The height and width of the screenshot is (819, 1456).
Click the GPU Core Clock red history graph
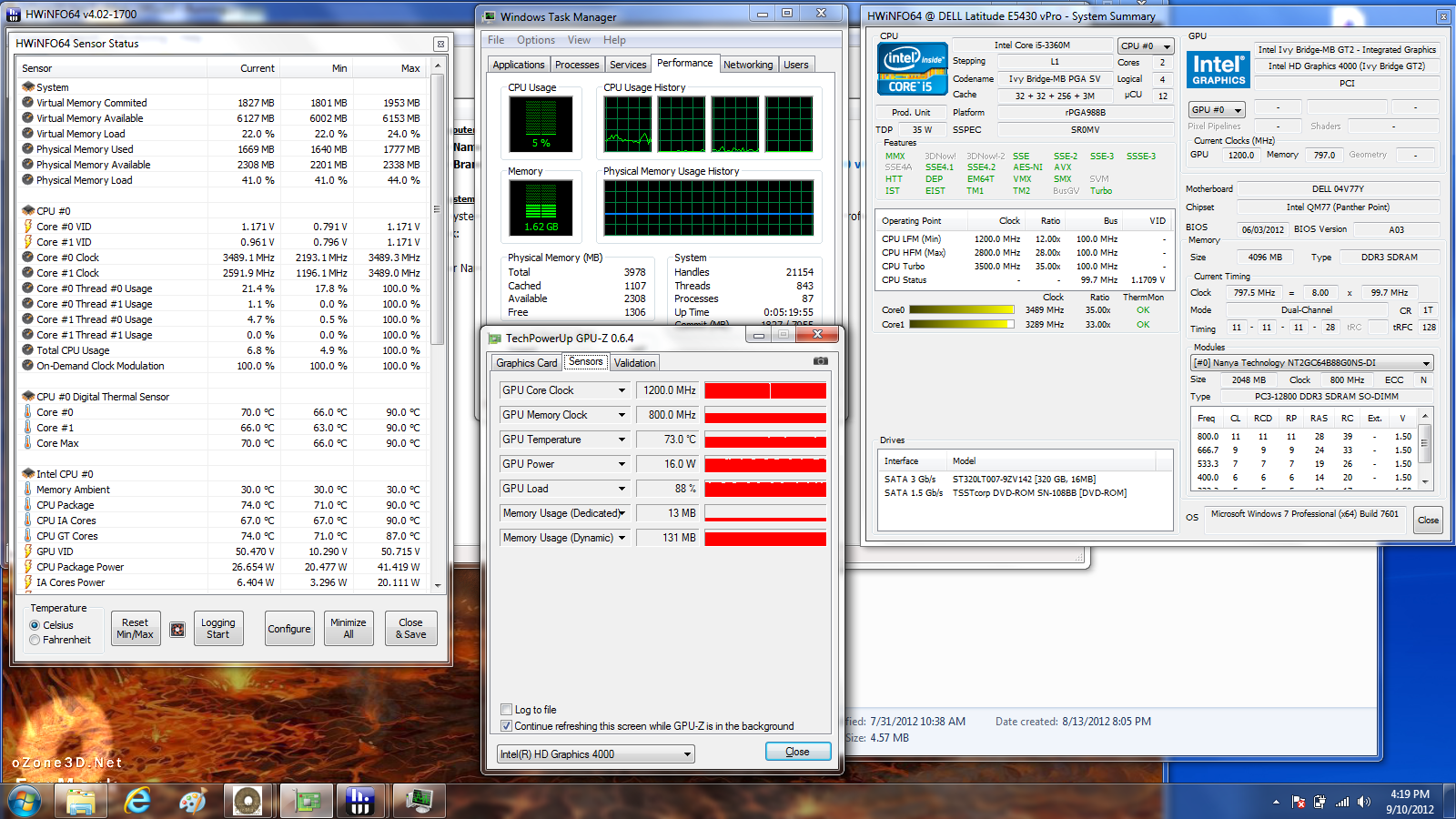tap(765, 390)
